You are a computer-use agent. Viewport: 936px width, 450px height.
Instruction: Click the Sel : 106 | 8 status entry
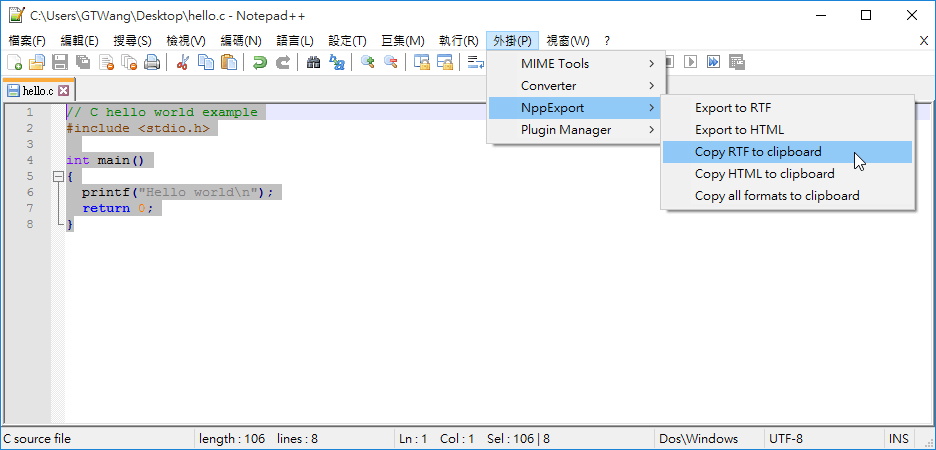(518, 439)
